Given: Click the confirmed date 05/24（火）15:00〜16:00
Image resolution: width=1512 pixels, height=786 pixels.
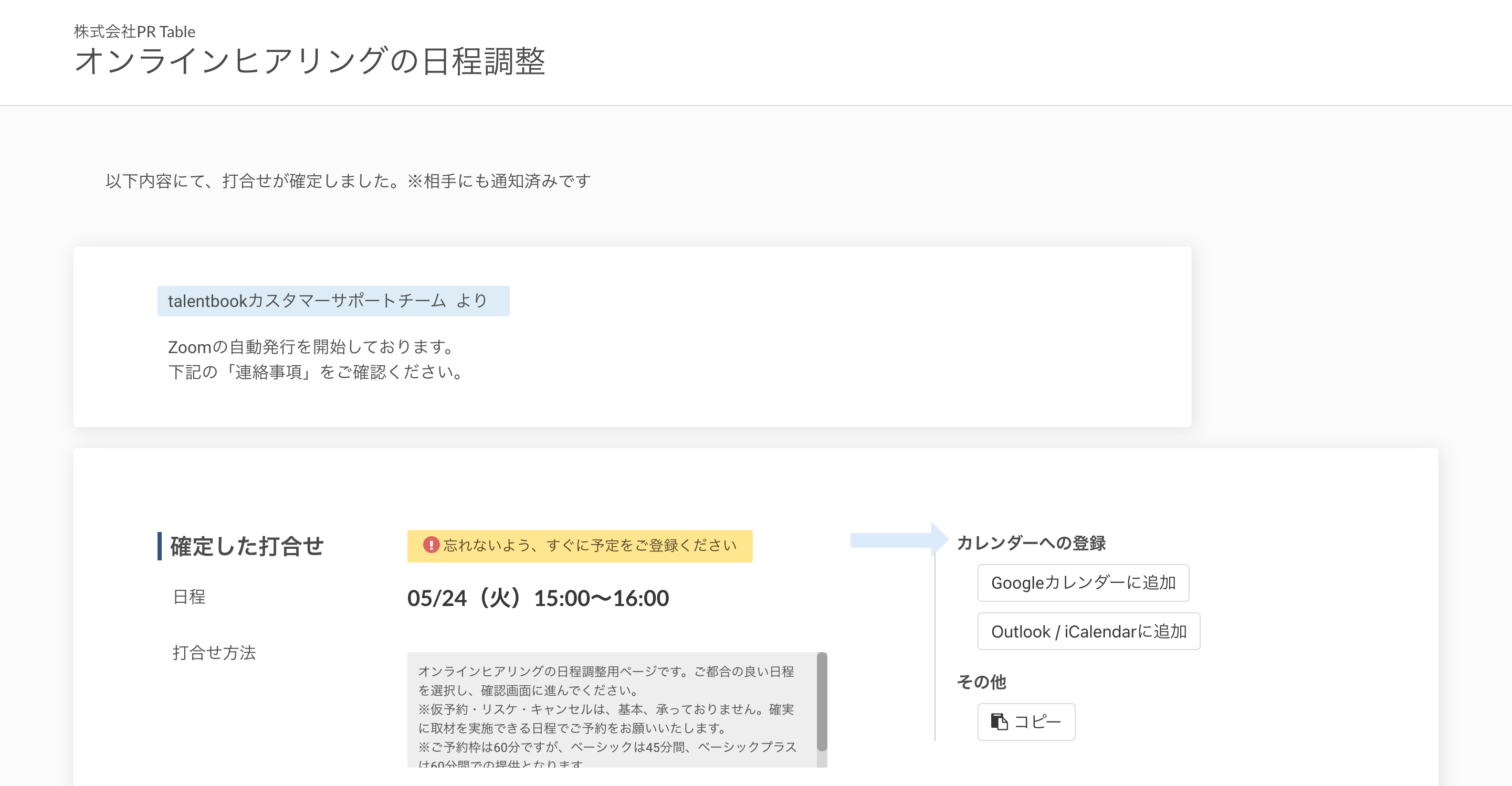Looking at the screenshot, I should point(538,598).
